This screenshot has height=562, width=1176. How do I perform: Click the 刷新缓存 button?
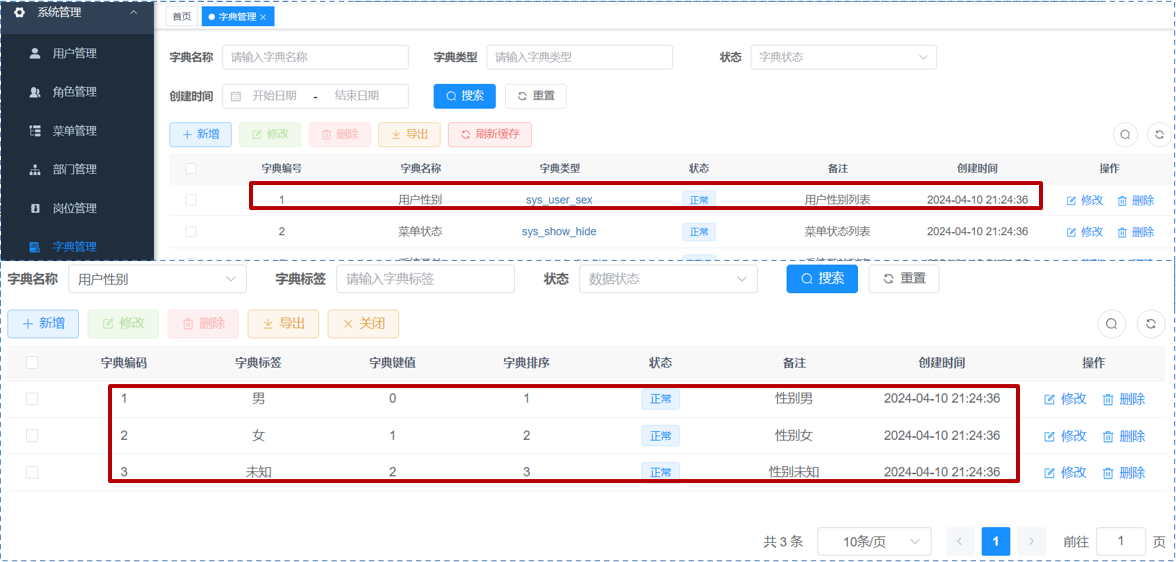[x=490, y=135]
